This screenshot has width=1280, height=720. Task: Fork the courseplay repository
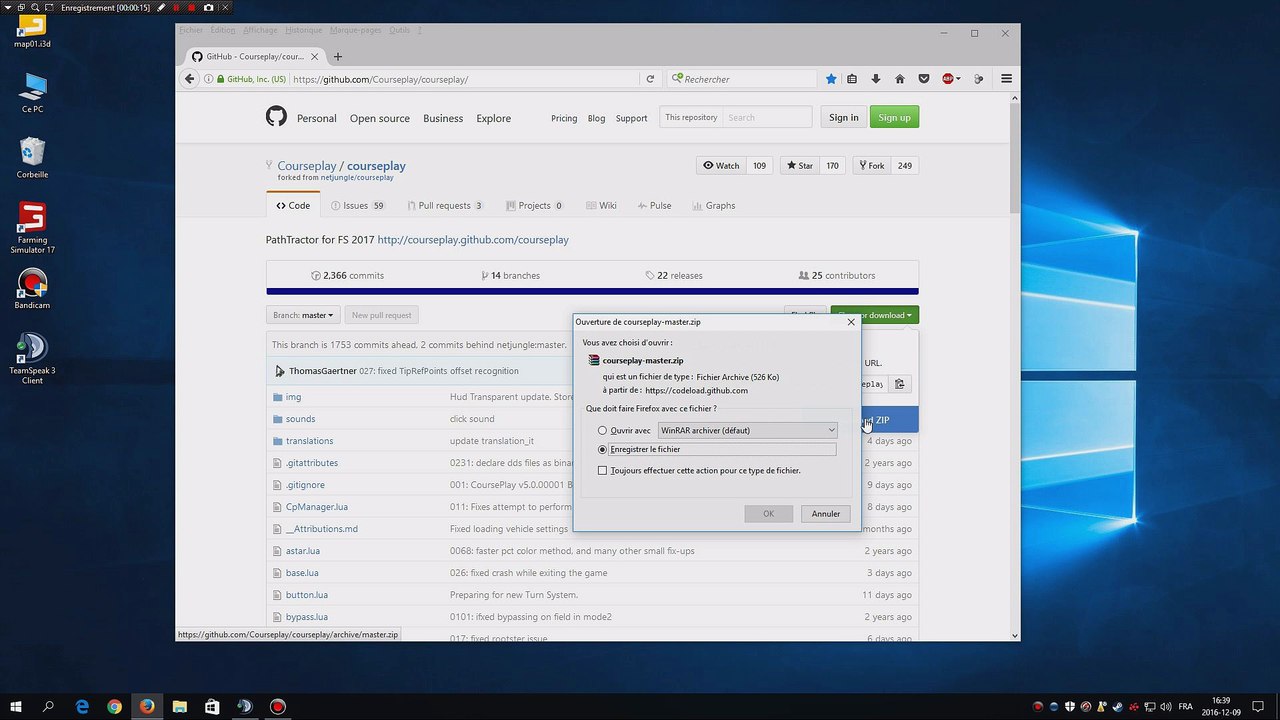[870, 165]
